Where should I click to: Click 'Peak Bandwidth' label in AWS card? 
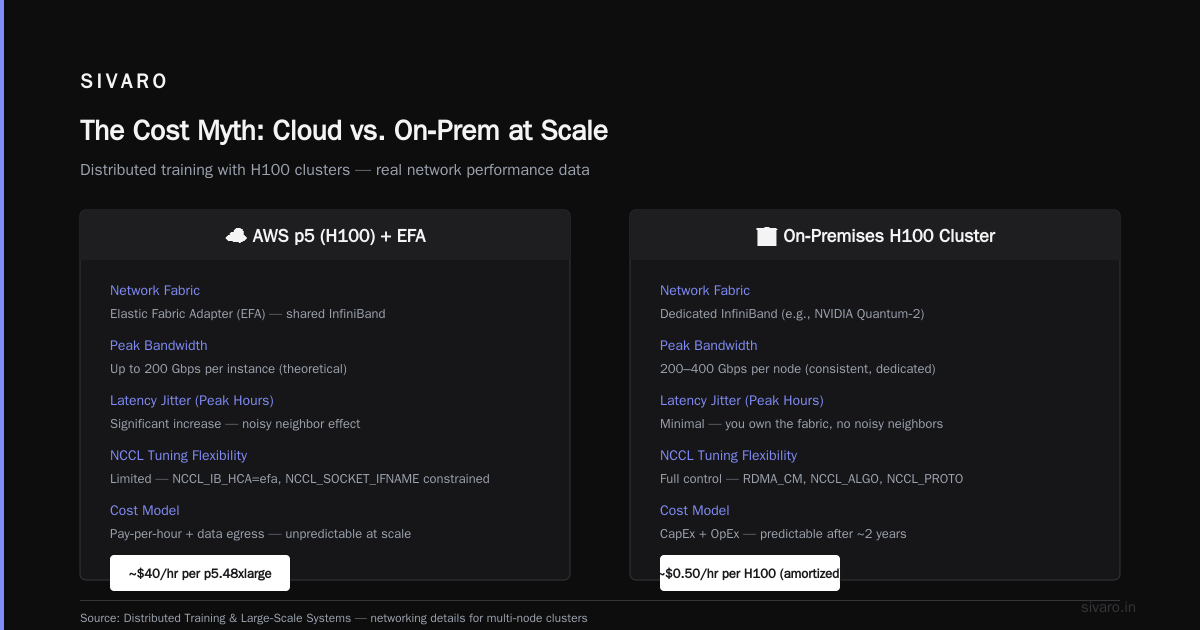pos(159,345)
